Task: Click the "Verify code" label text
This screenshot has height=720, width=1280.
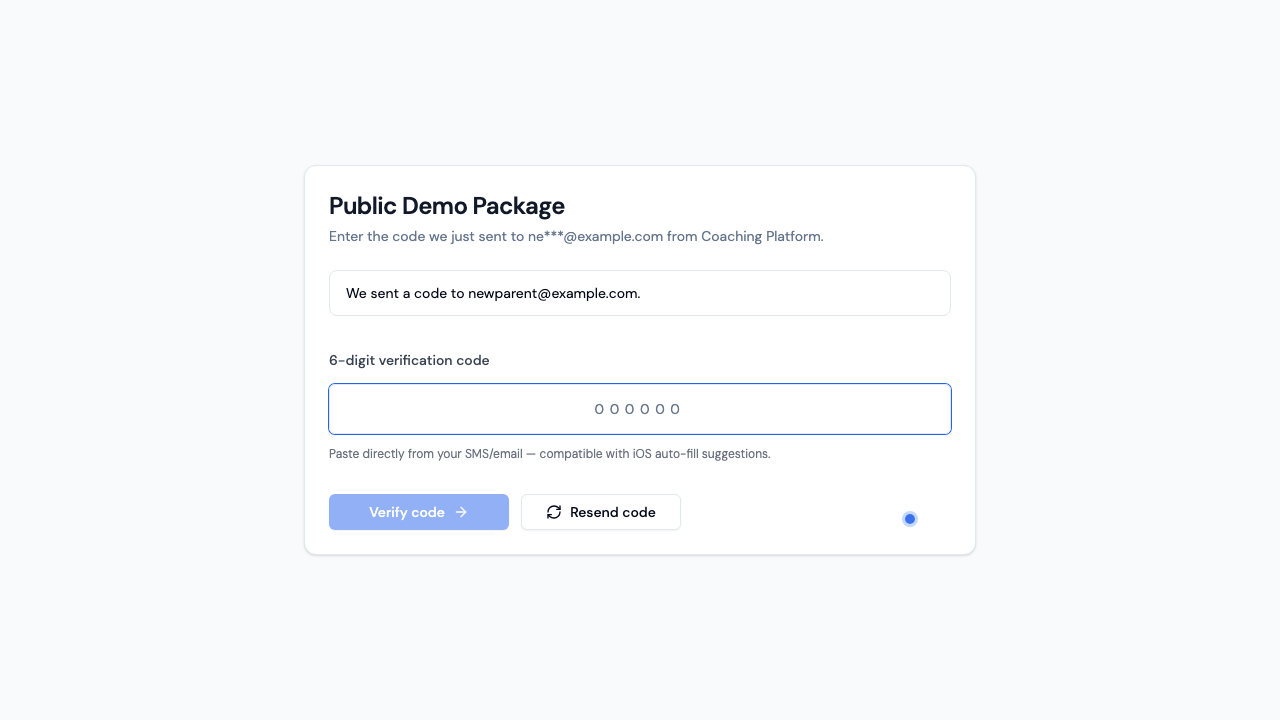Action: point(406,512)
